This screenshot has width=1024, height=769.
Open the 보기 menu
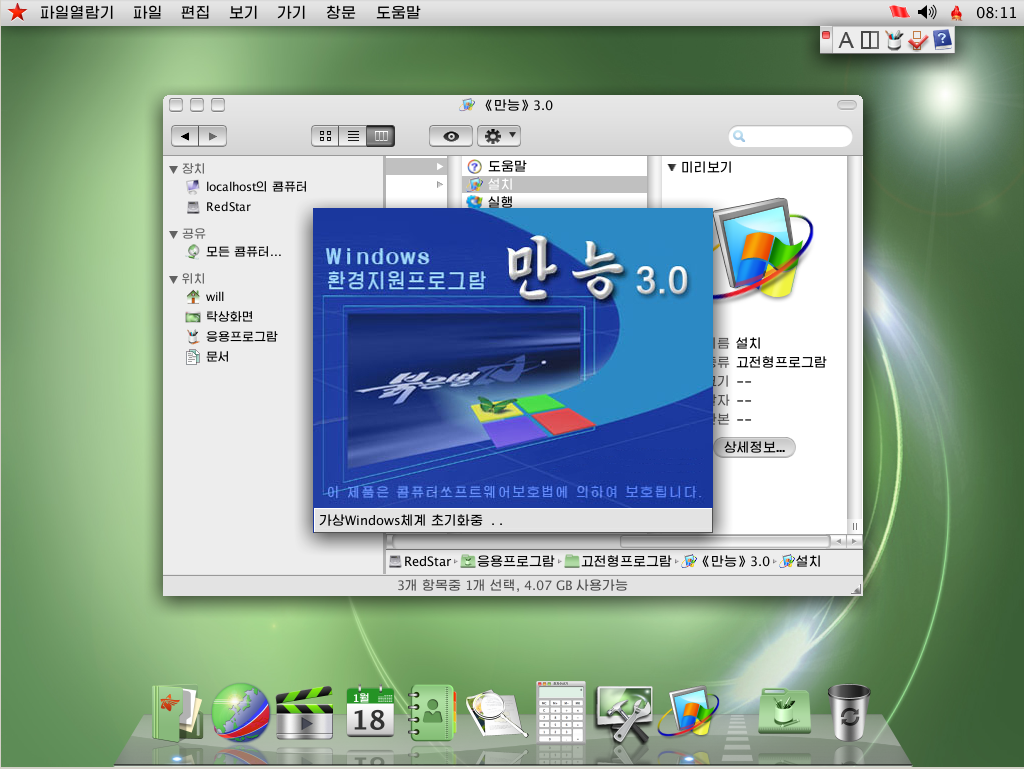pos(240,13)
